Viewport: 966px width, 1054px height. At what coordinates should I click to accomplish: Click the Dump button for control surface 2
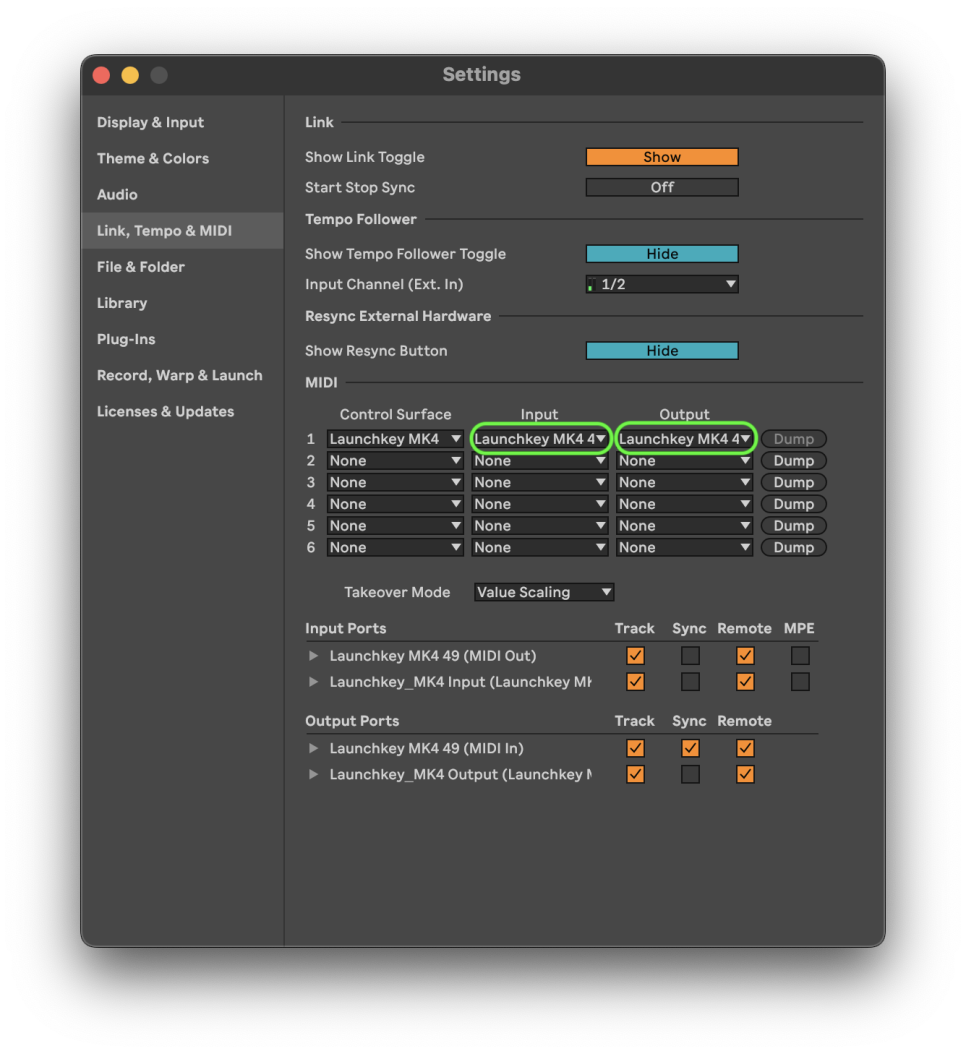click(793, 460)
